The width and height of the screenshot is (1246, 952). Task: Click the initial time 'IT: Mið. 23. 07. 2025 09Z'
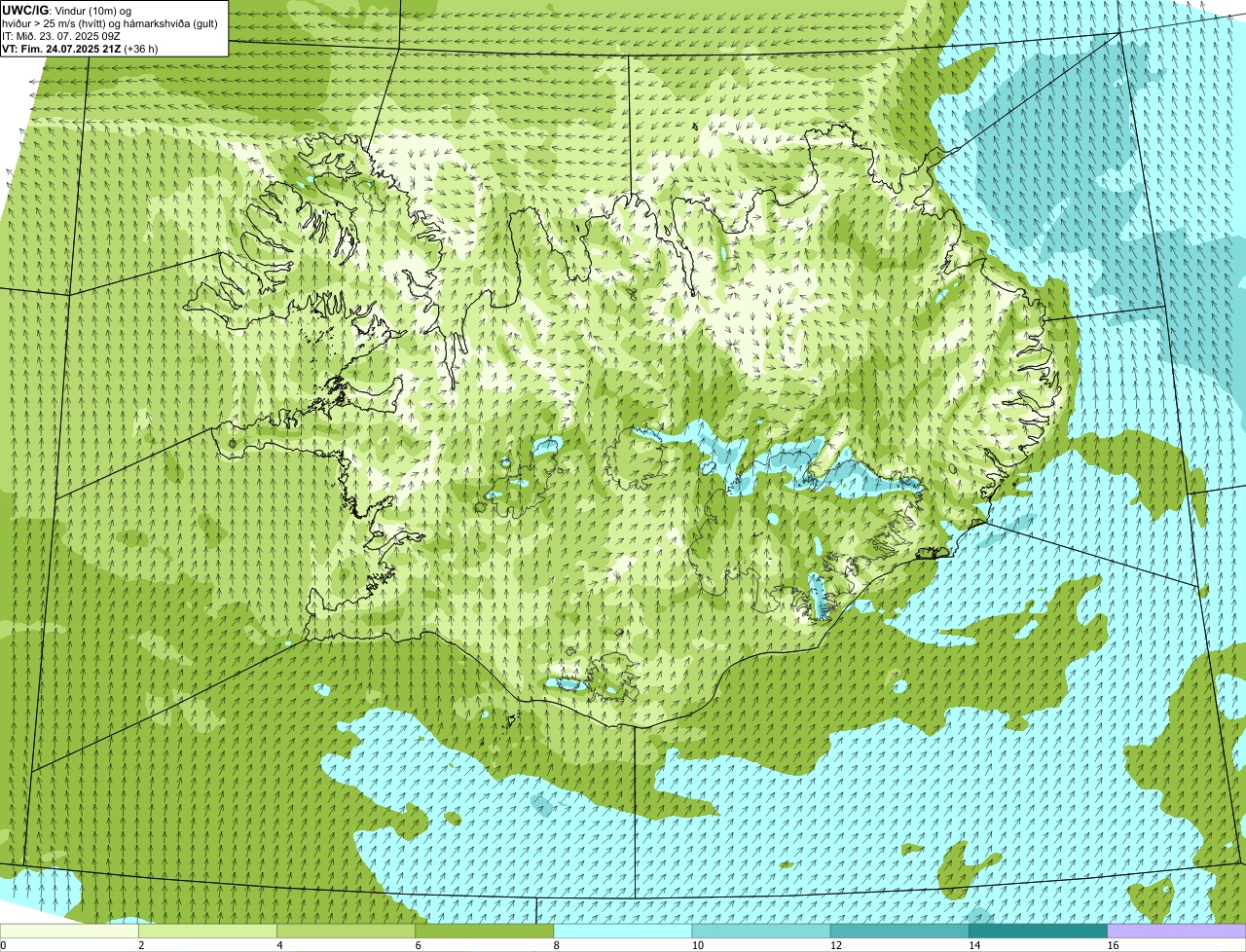tap(61, 35)
